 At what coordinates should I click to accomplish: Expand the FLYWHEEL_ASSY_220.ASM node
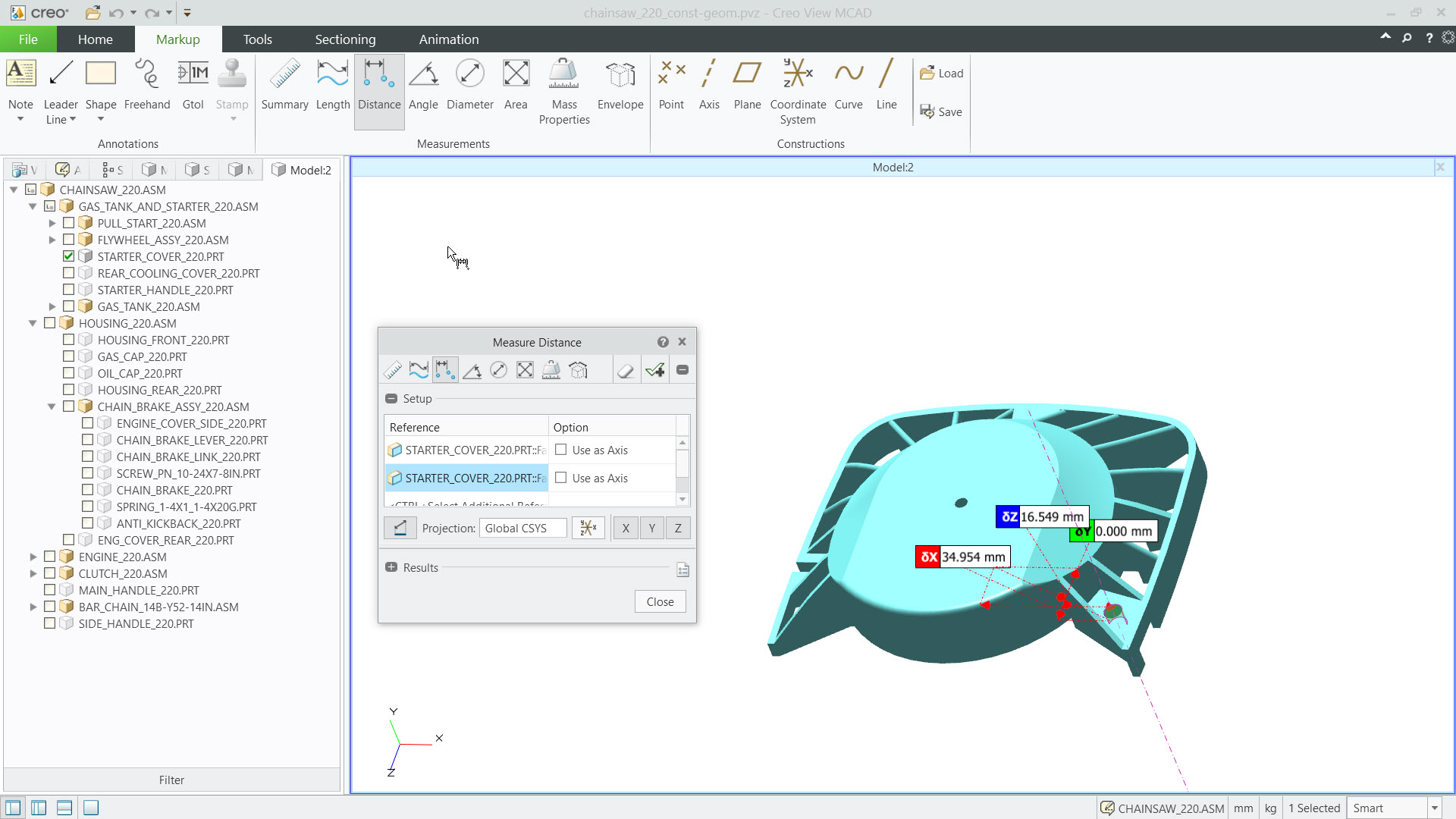(52, 240)
